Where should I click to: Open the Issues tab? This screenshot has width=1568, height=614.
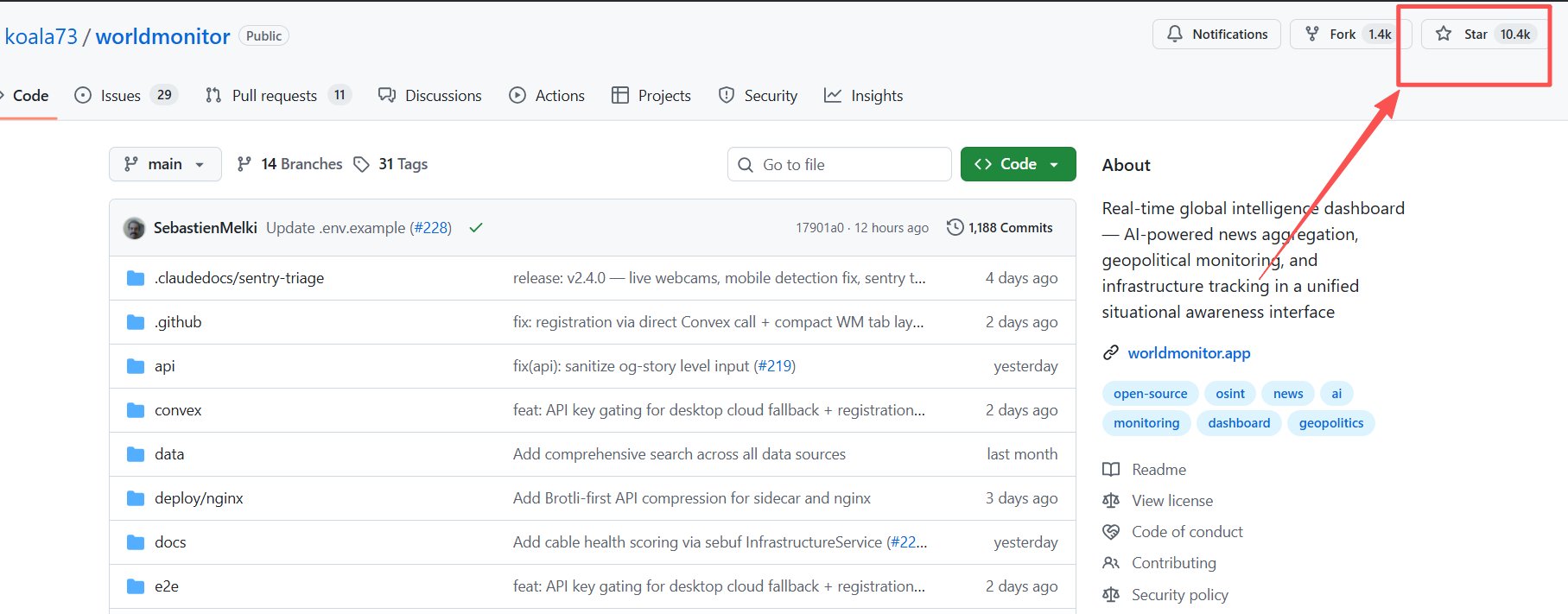pos(120,96)
